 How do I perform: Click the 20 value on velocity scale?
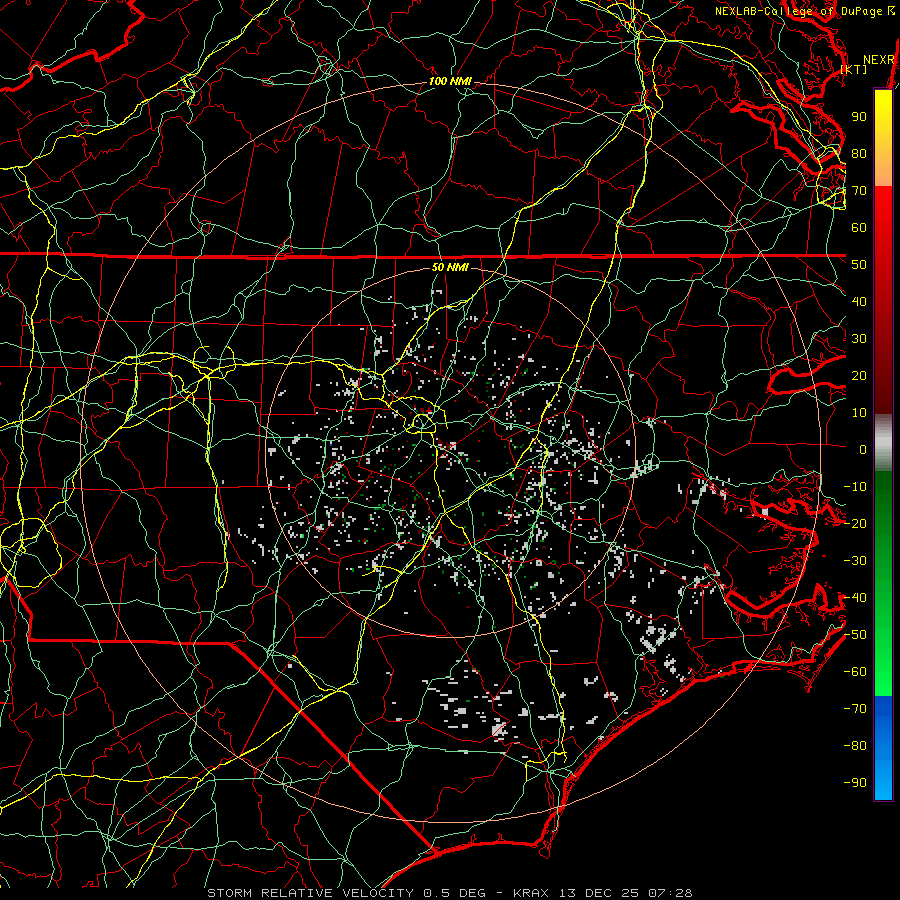pos(859,375)
